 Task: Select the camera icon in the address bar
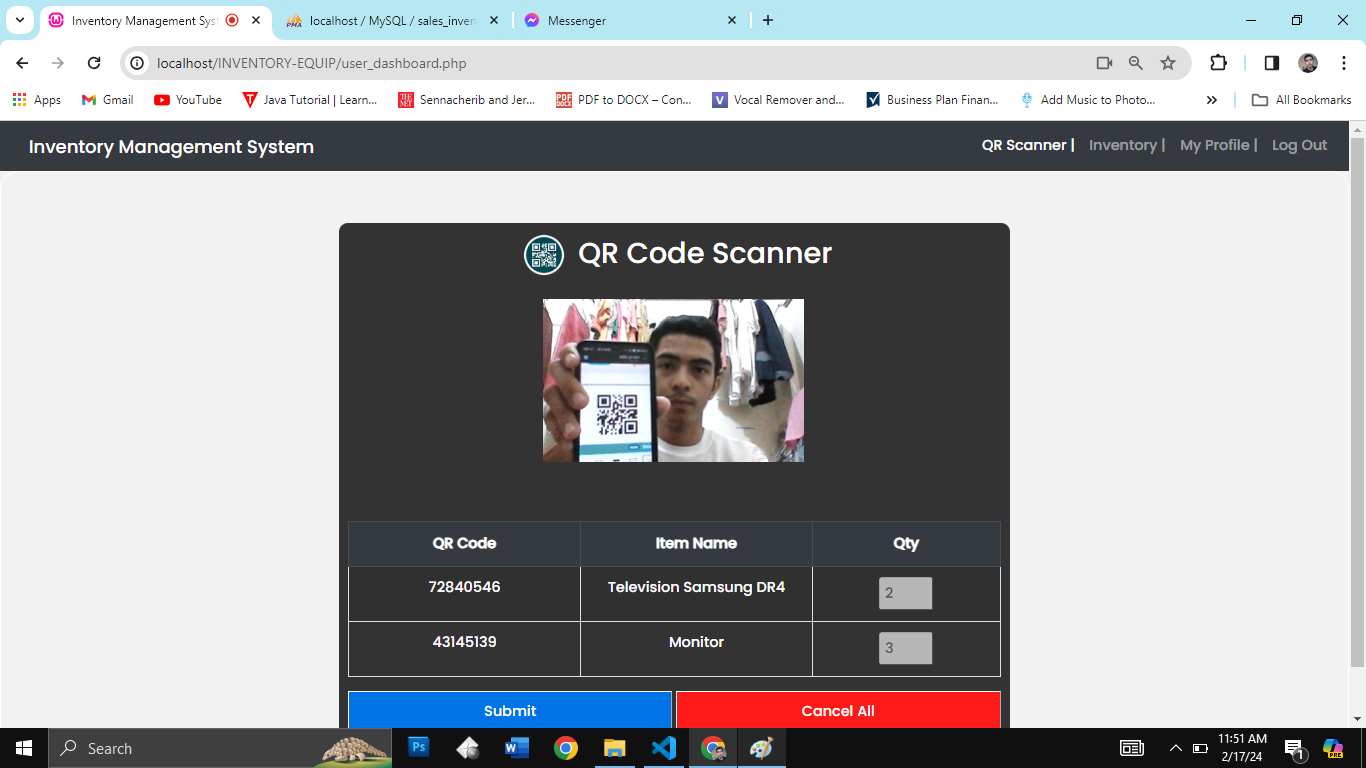pos(1104,62)
